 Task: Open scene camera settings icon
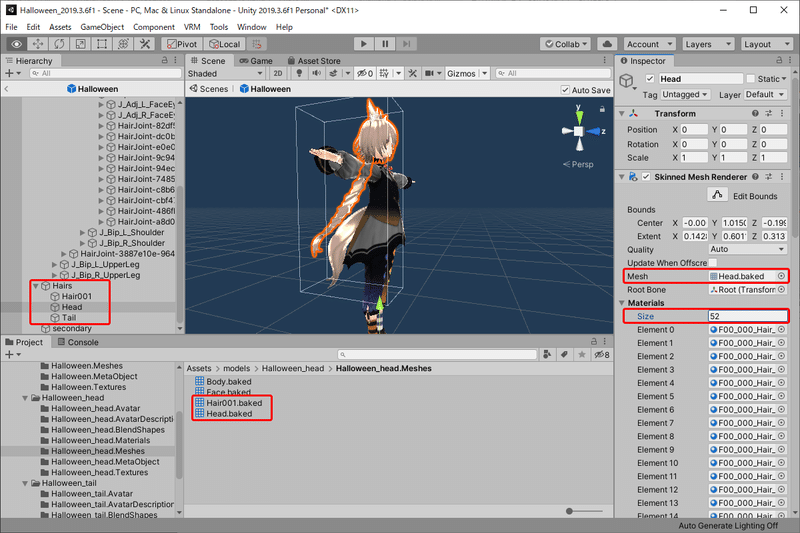430,73
